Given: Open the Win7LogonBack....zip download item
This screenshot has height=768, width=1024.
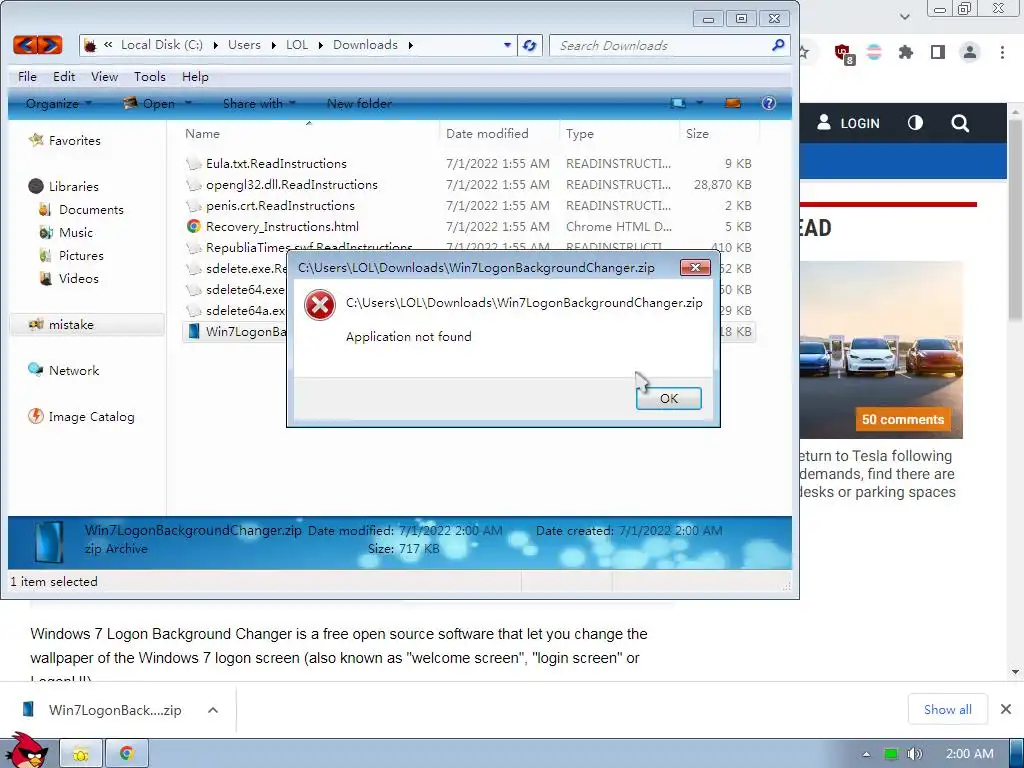Looking at the screenshot, I should 104,710.
